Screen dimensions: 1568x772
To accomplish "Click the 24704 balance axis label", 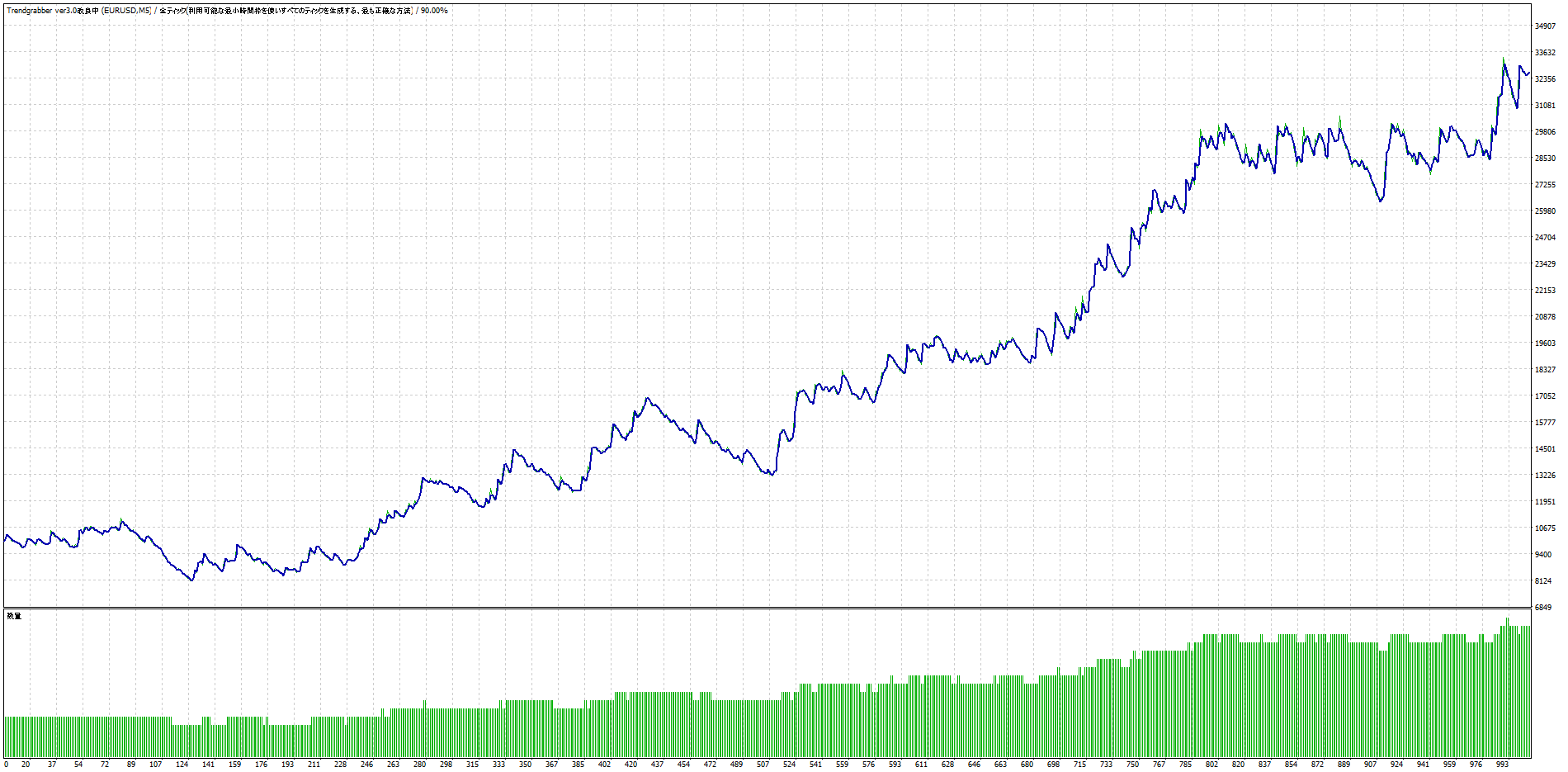I will click(1545, 238).
